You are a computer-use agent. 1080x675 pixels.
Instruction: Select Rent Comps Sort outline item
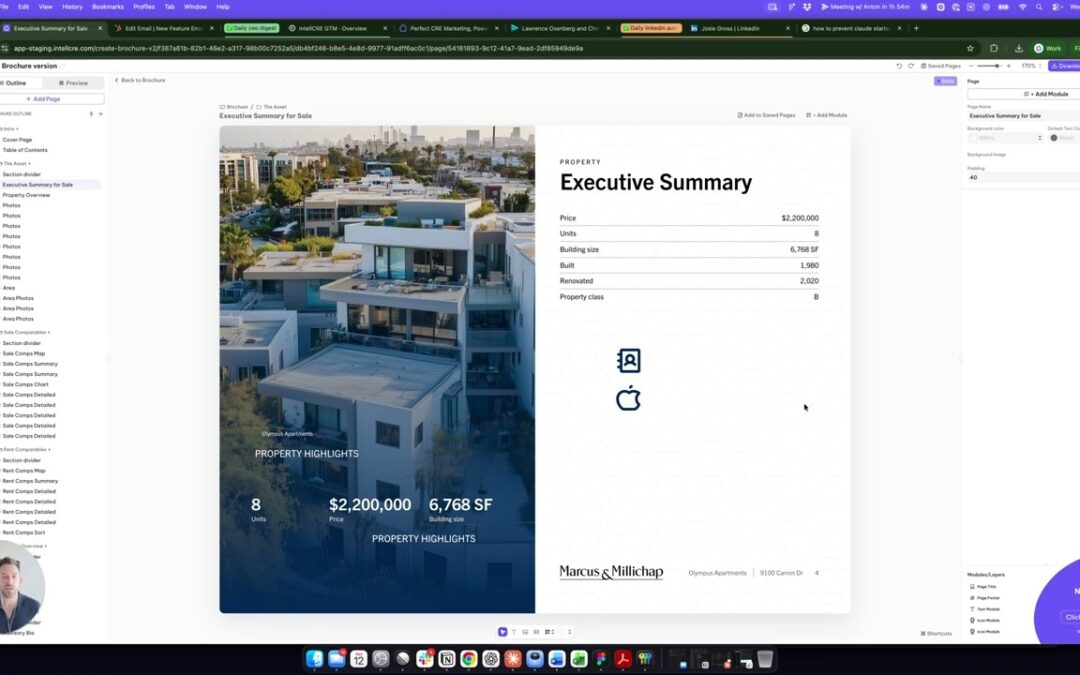(x=23, y=533)
